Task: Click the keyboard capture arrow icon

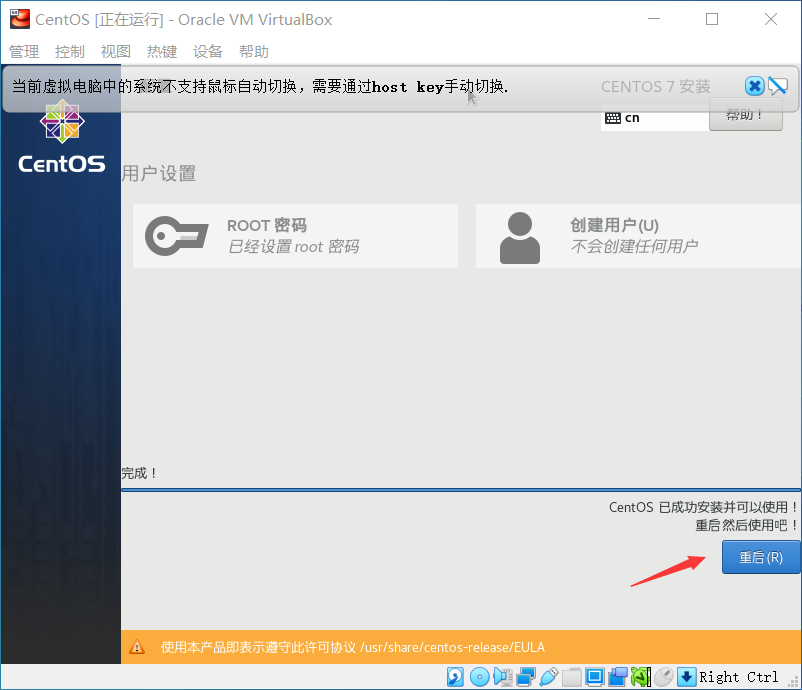Action: 686,677
